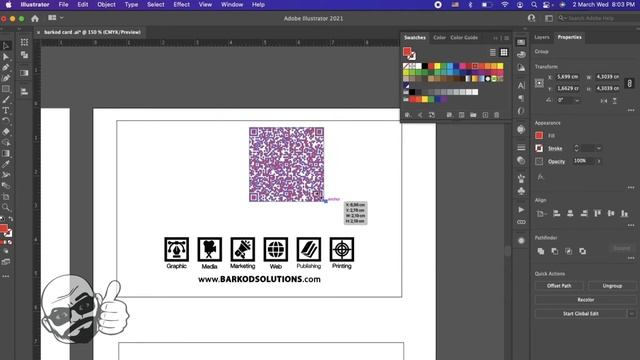Image resolution: width=640 pixels, height=360 pixels.
Task: Open the Actions play icon in dock
Action: pyautogui.click(x=521, y=209)
